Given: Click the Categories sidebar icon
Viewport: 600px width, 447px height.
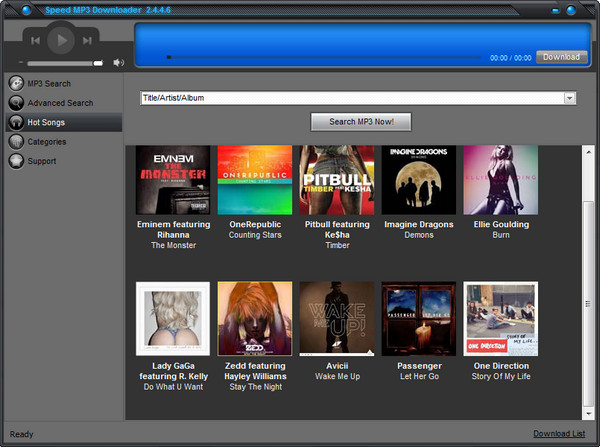Looking at the screenshot, I should pos(16,141).
